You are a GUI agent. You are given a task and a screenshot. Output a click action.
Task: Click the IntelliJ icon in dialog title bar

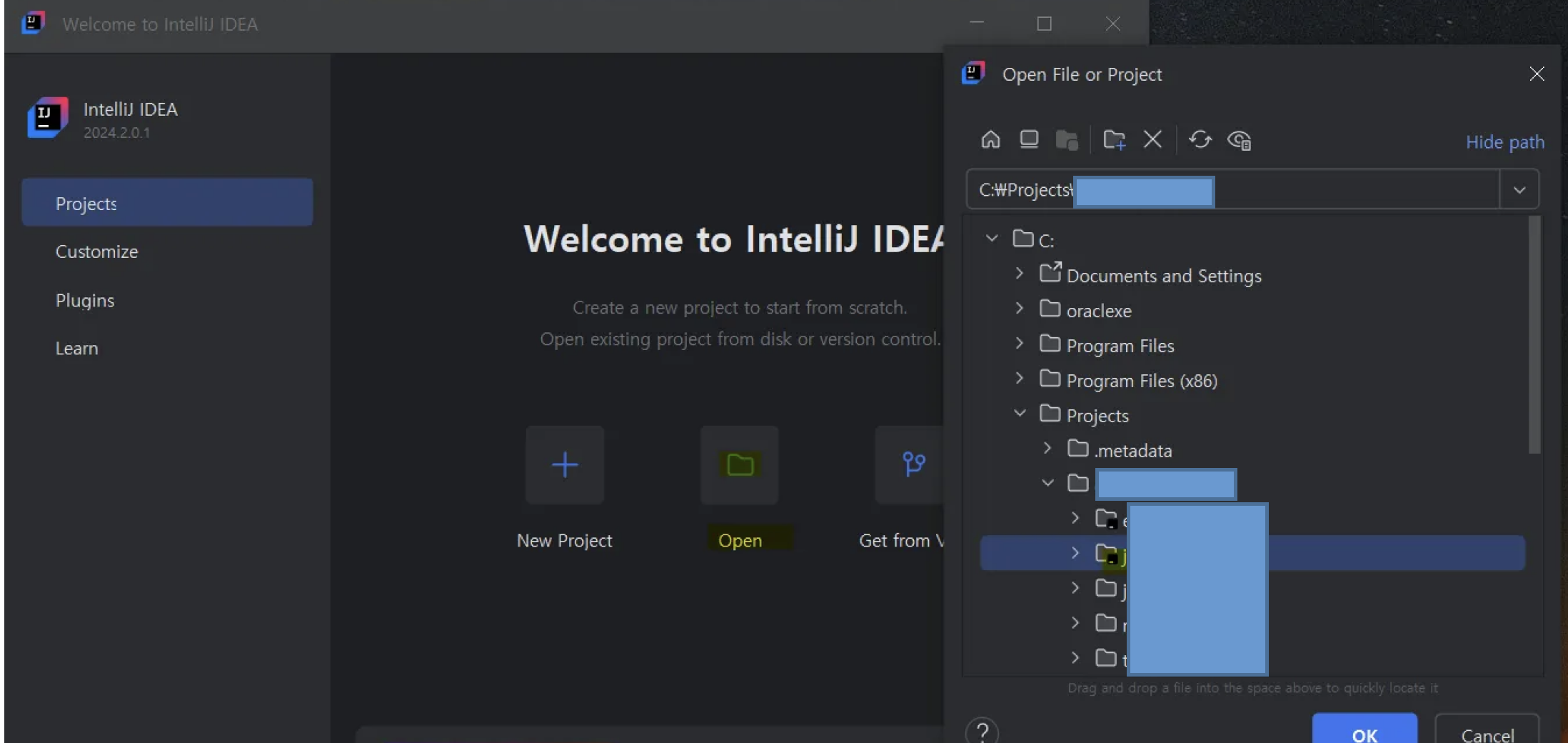click(973, 74)
